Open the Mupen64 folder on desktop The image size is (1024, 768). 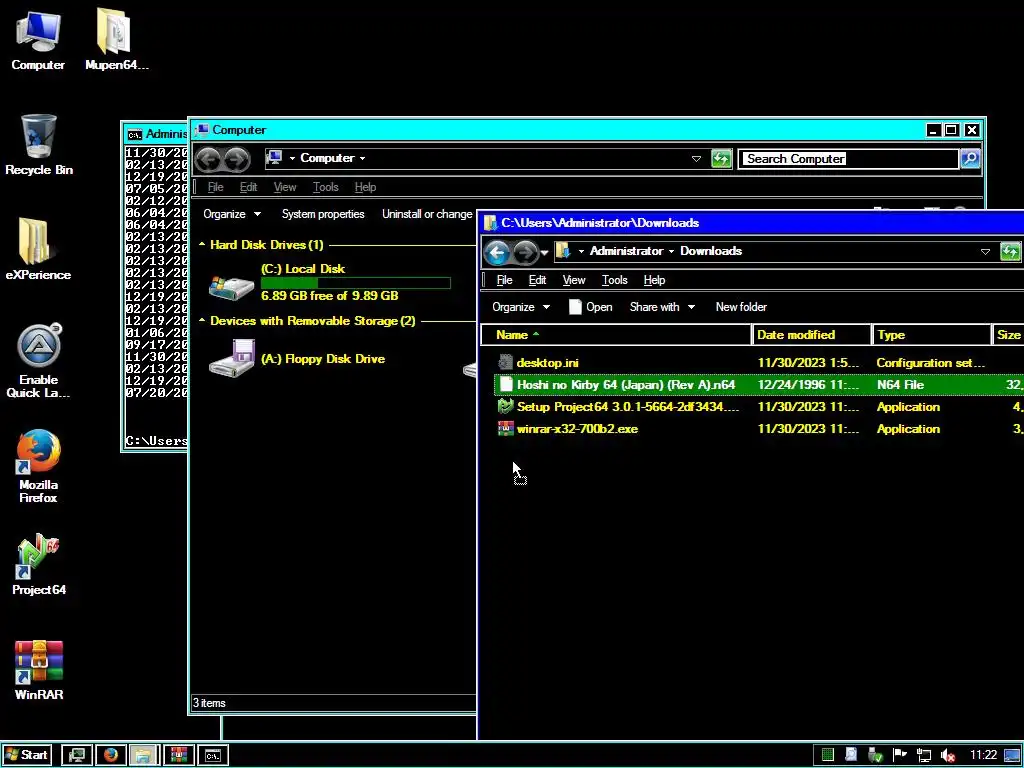(115, 40)
